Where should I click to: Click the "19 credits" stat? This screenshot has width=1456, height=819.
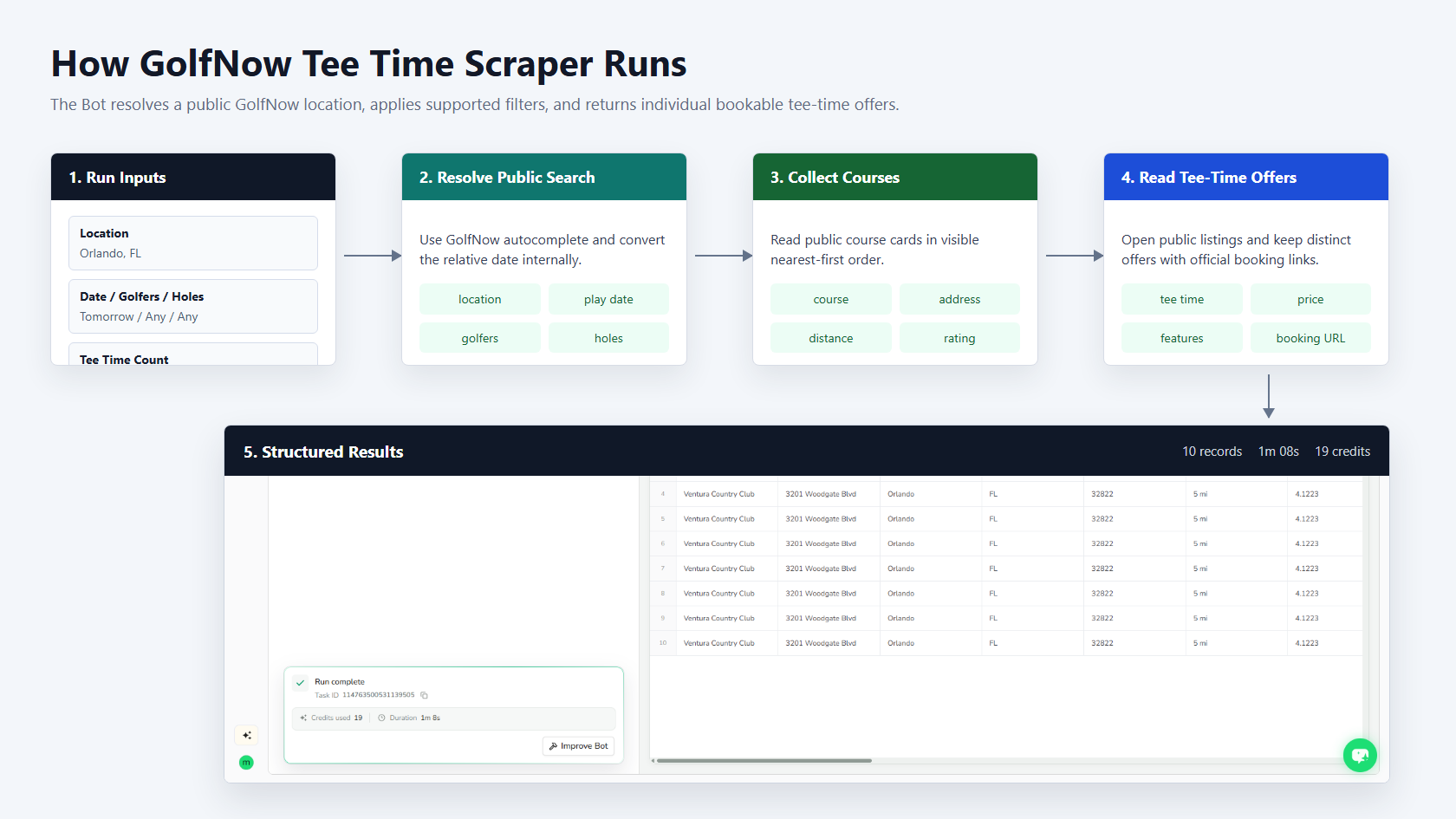pos(1342,452)
